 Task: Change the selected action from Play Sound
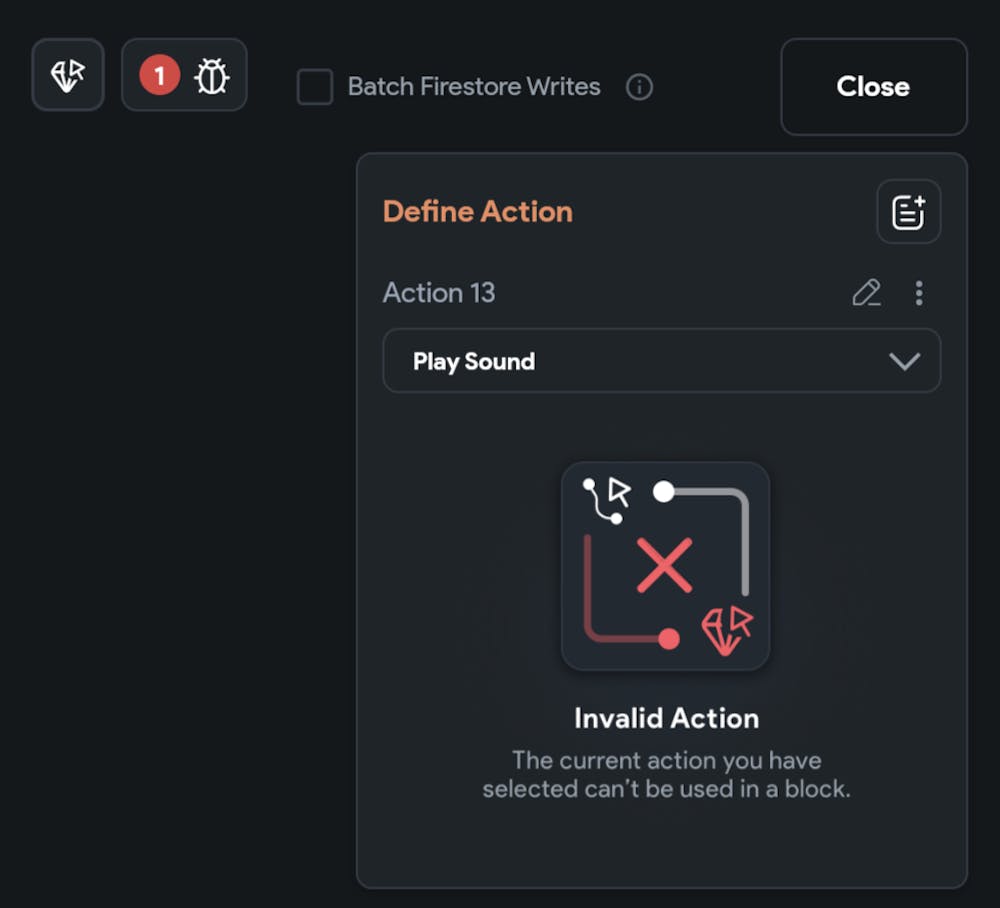(x=662, y=361)
